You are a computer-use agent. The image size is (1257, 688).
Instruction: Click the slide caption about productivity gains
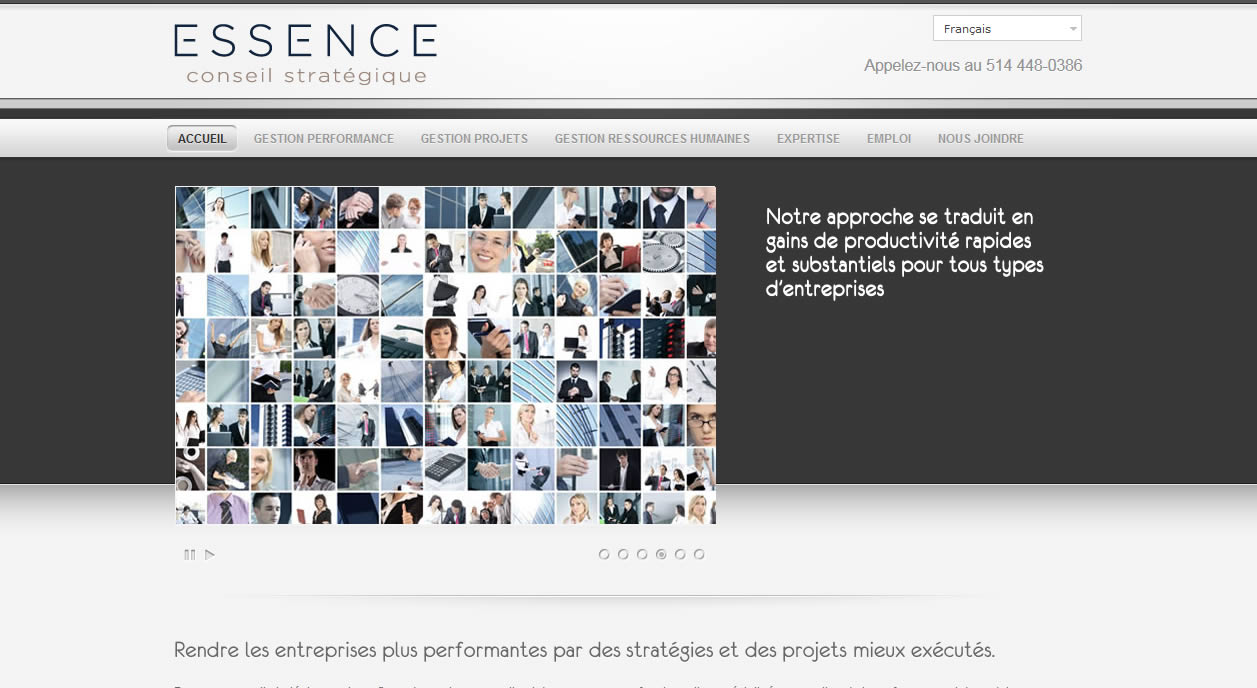904,253
